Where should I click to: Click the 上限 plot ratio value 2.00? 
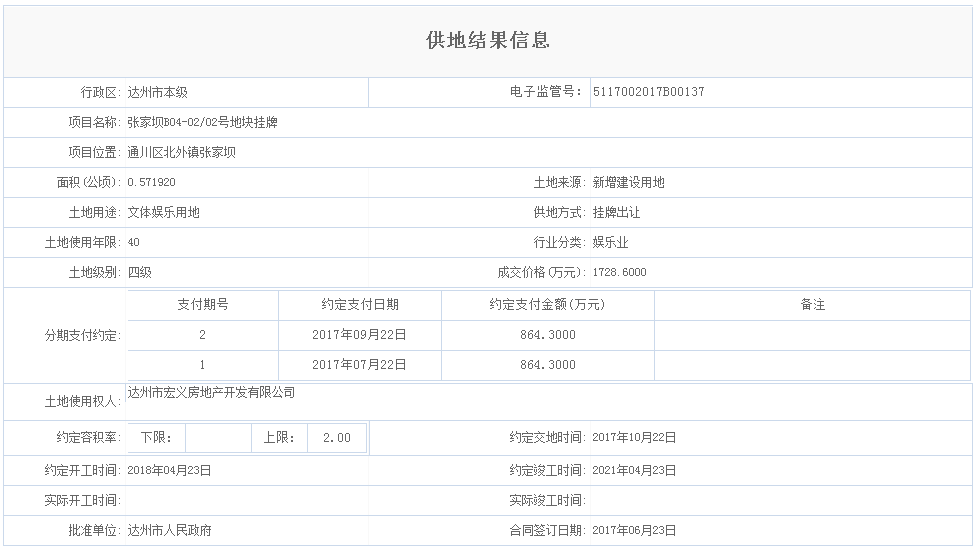[337, 438]
